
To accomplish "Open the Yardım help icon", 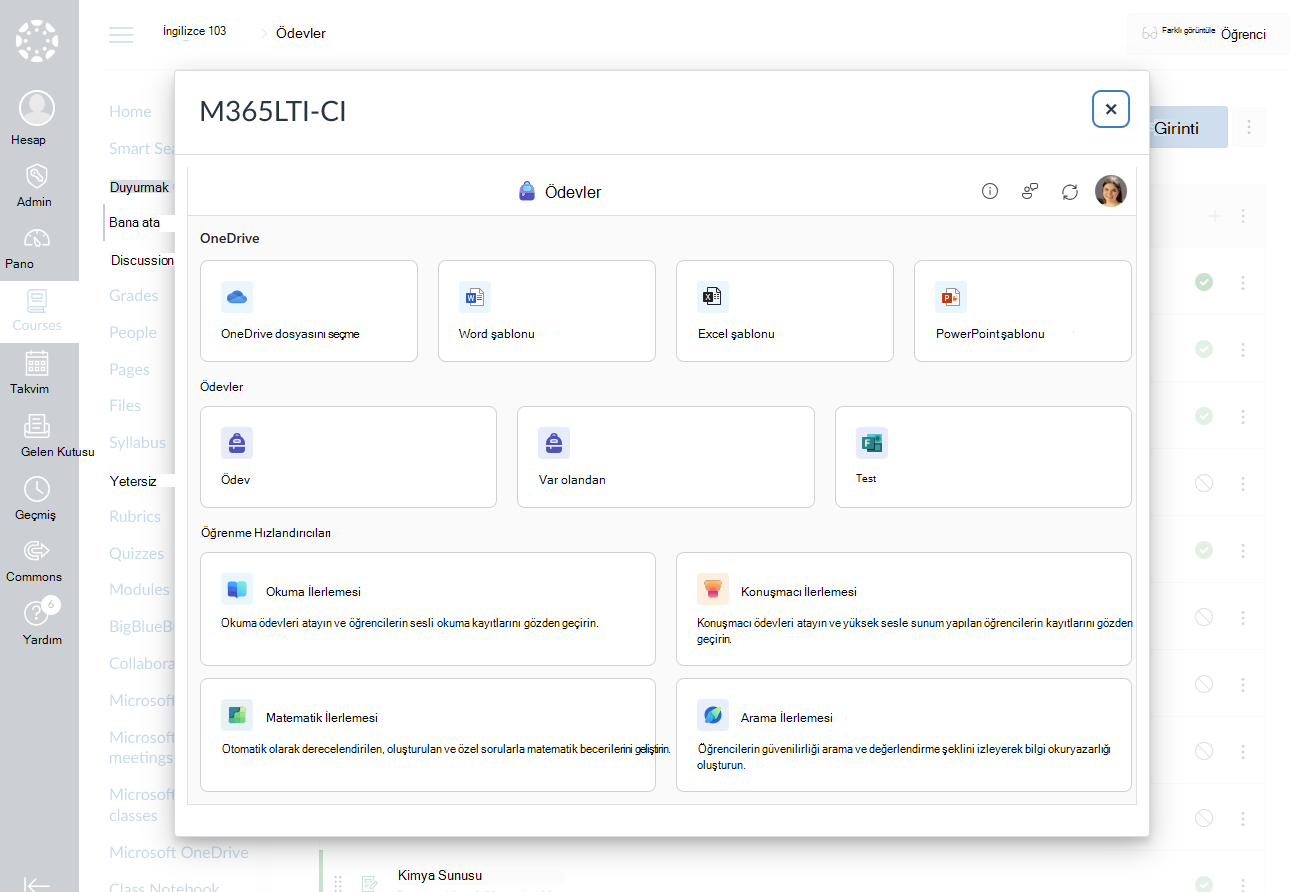I will point(37,614).
